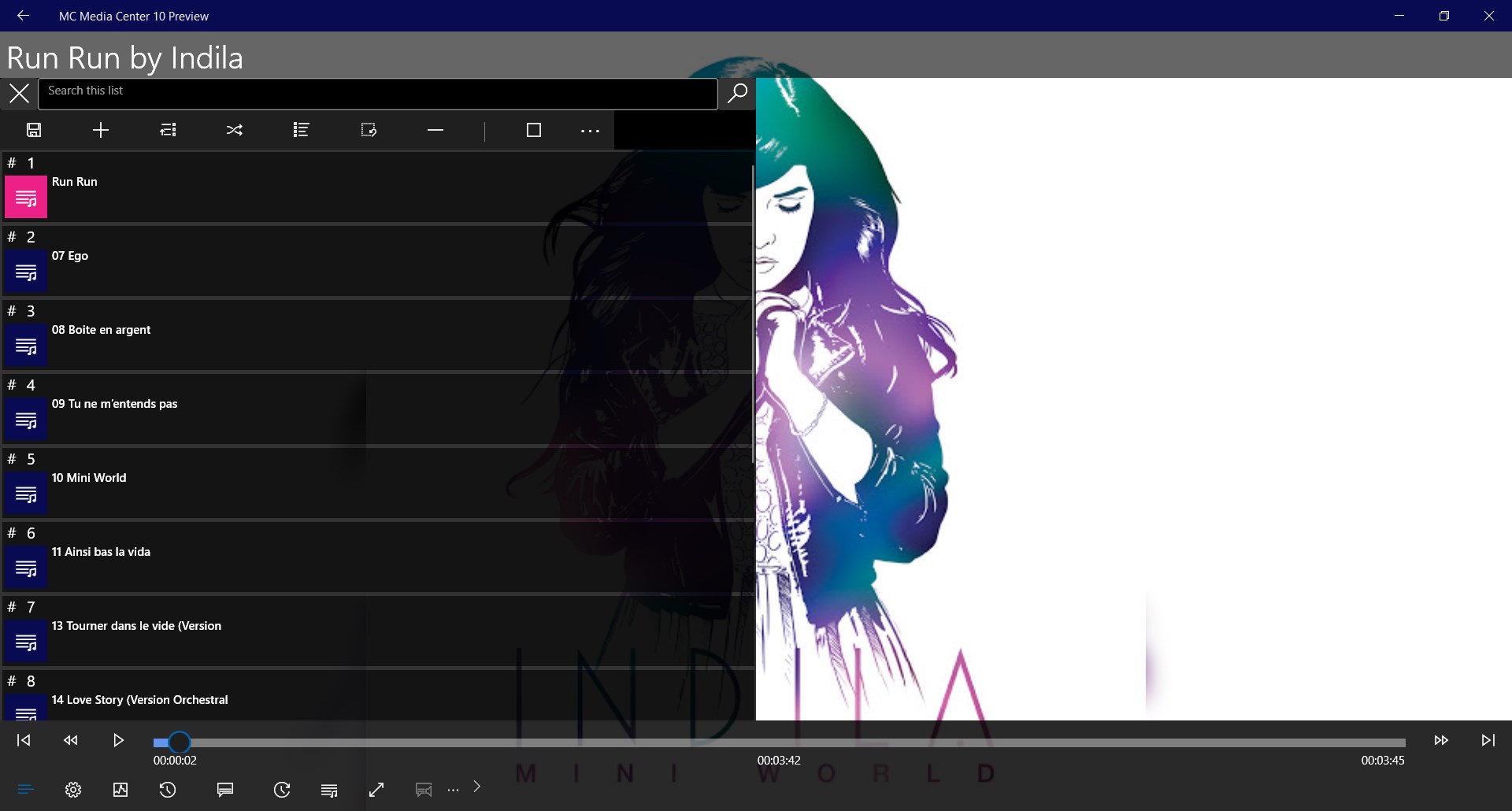Open the bottom bar more options ellipsis

click(x=453, y=790)
